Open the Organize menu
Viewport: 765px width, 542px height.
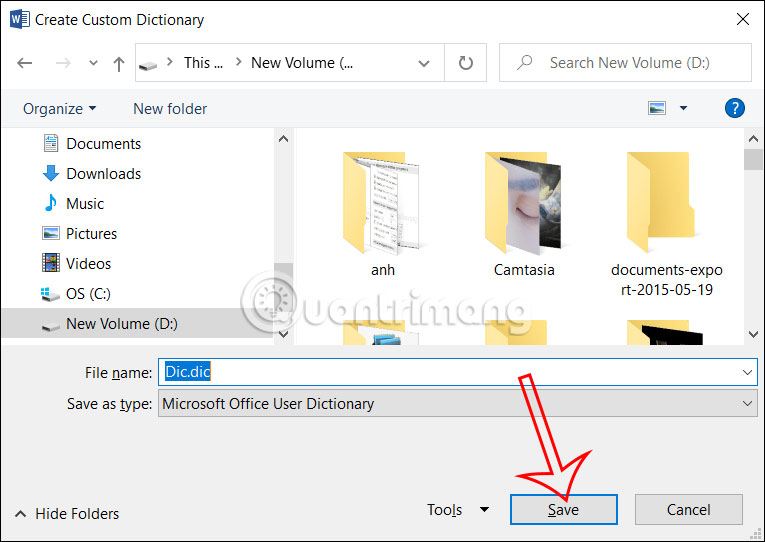[59, 108]
